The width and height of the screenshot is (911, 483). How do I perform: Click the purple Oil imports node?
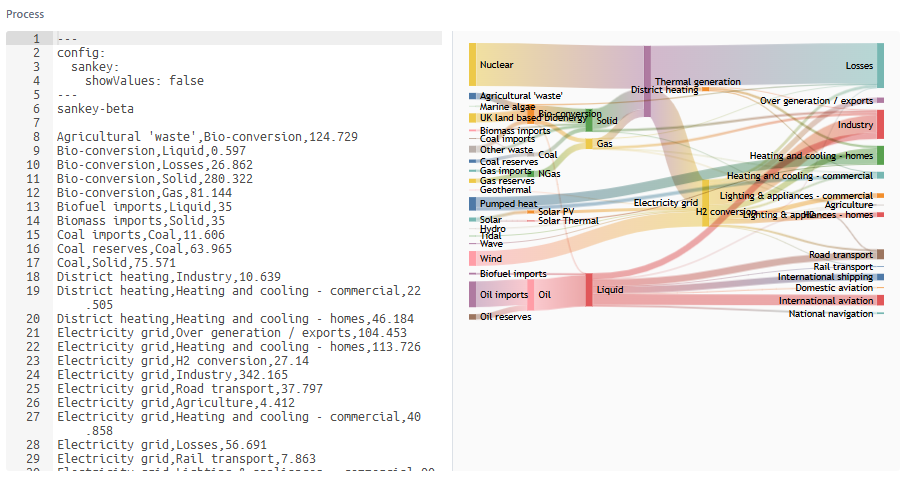473,294
